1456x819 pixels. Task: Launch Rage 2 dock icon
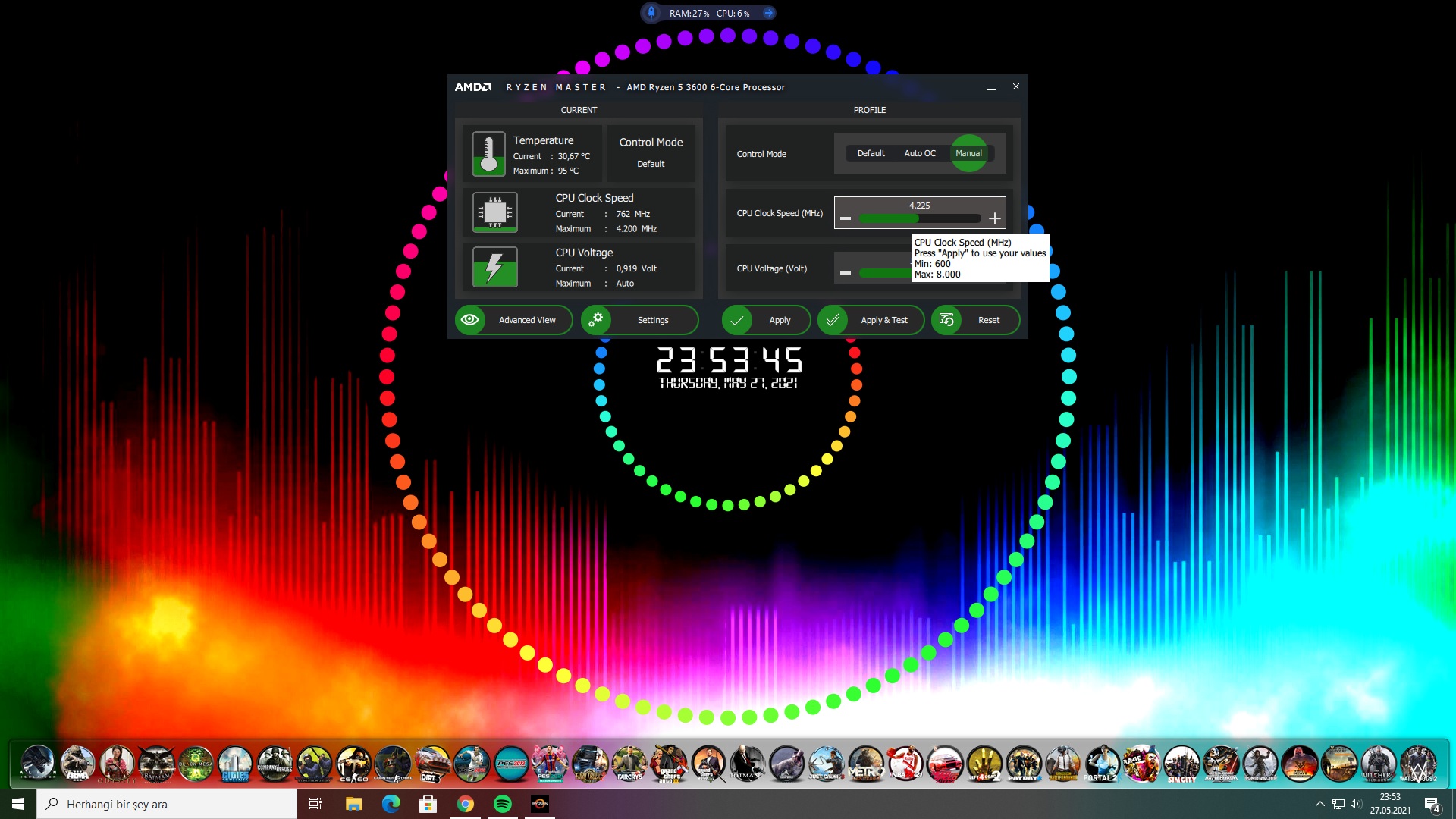click(x=1142, y=763)
